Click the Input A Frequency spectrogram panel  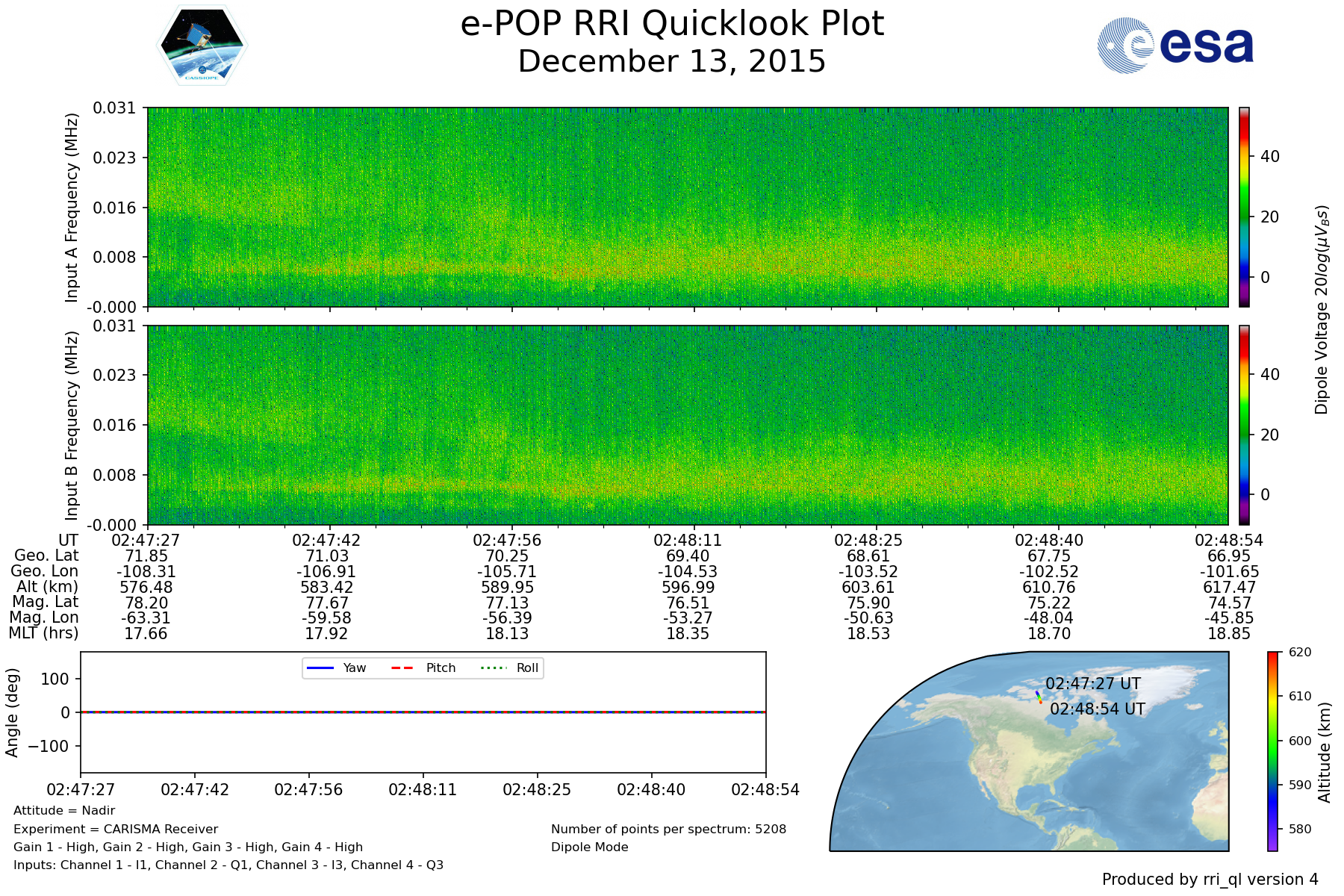687,207
